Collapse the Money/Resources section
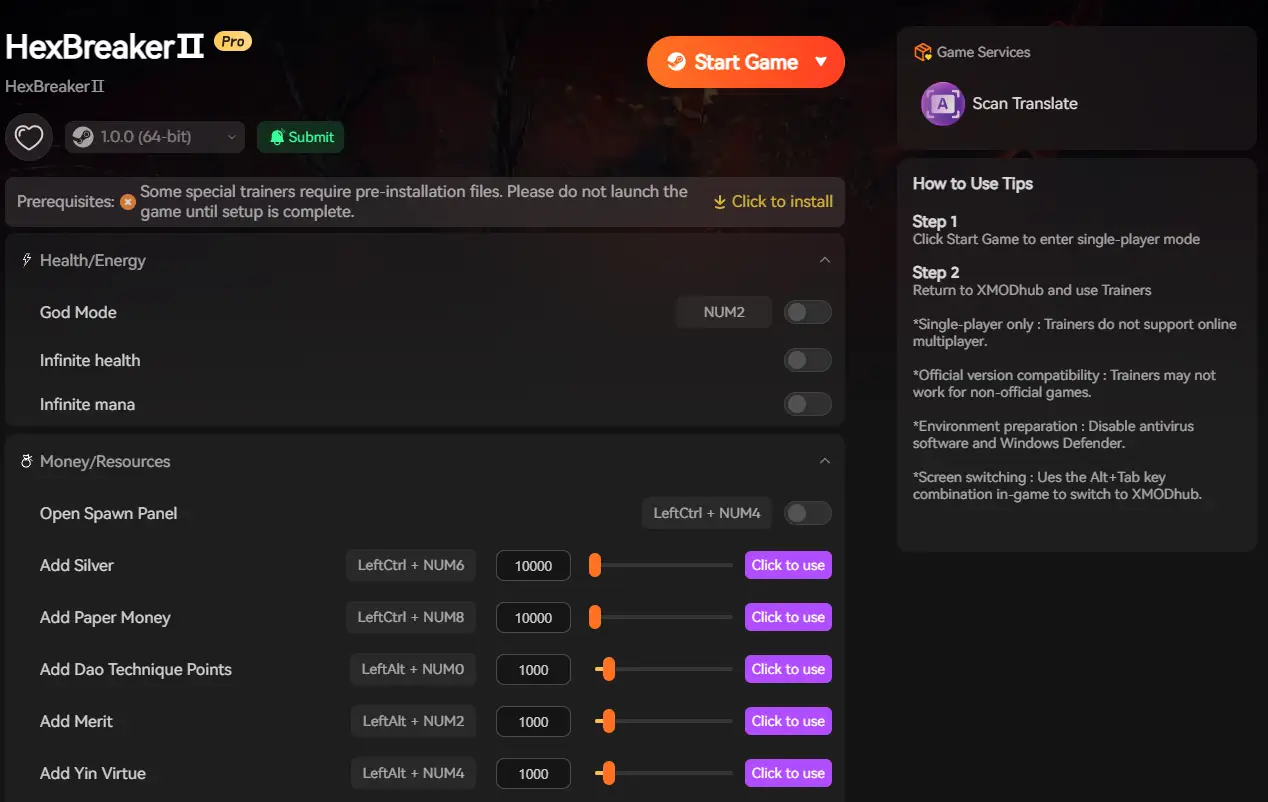 (x=825, y=461)
